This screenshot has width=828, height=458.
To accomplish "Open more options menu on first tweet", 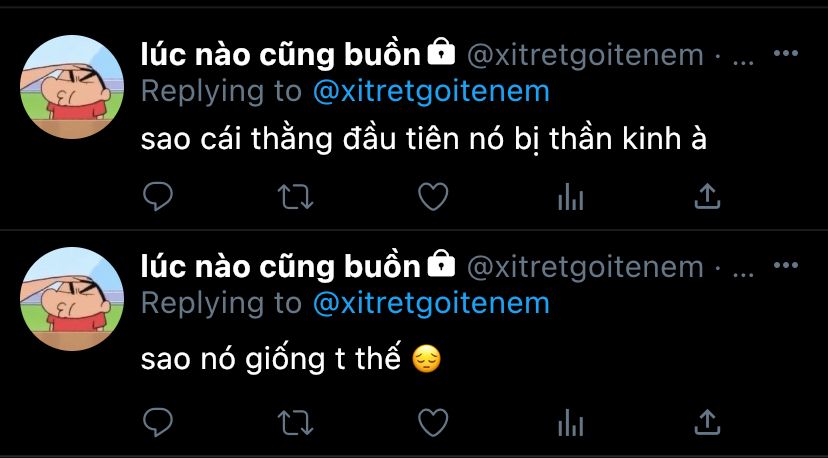I will [786, 53].
